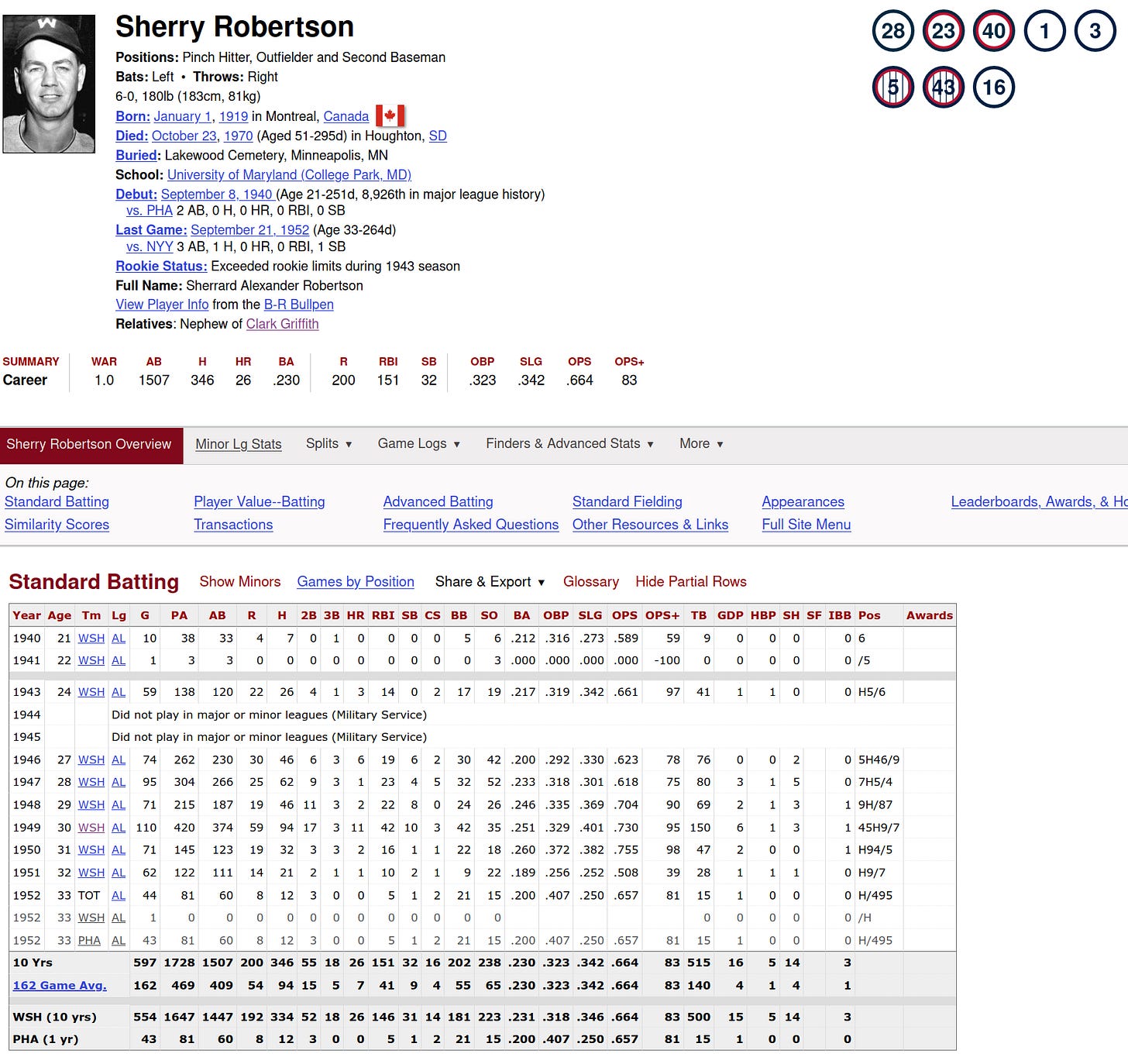This screenshot has height=1064, width=1128.
Task: Jump to Standard Batting section
Action: (x=57, y=502)
